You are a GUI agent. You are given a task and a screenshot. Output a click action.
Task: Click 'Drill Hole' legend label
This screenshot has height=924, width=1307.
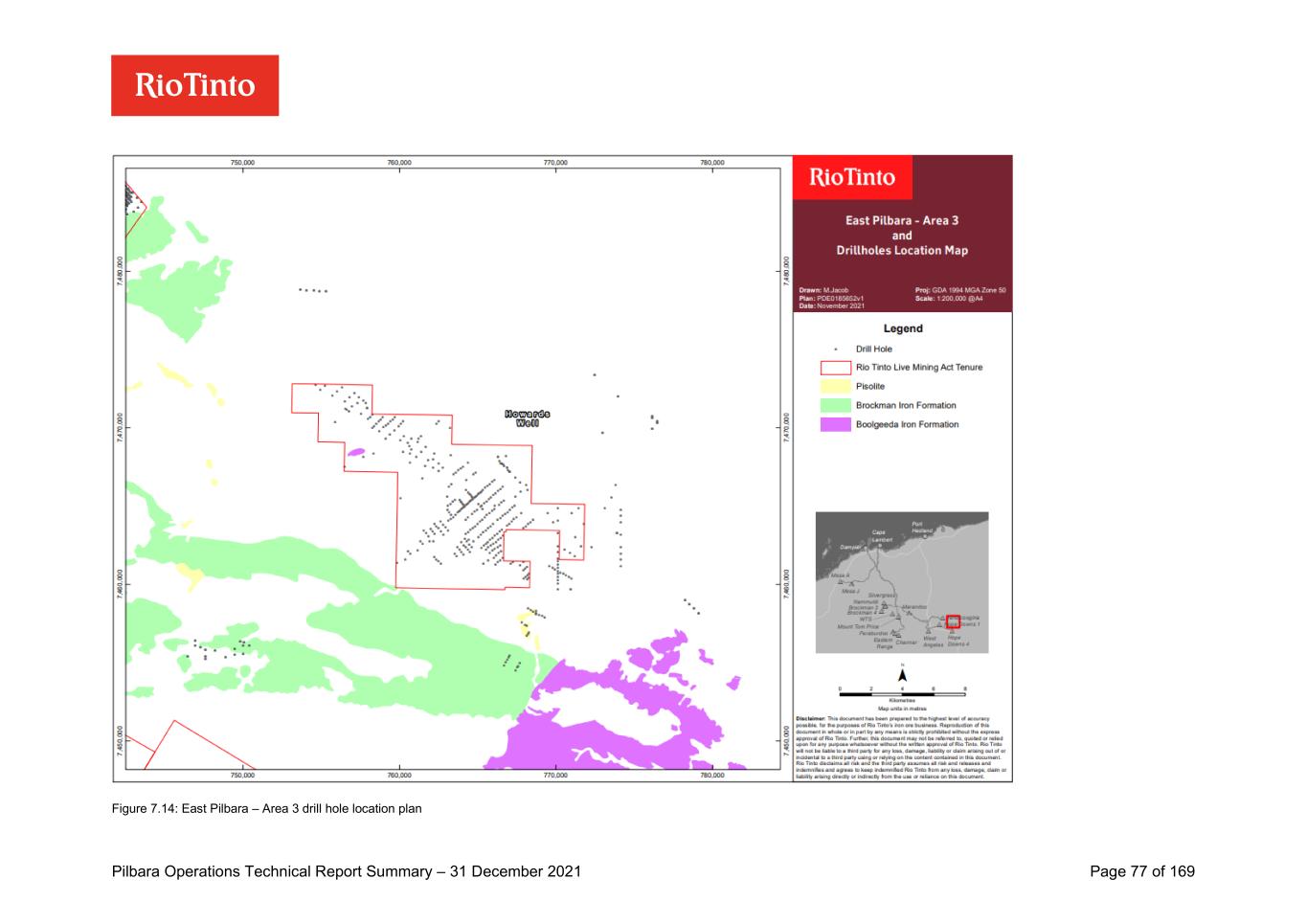pyautogui.click(x=874, y=349)
